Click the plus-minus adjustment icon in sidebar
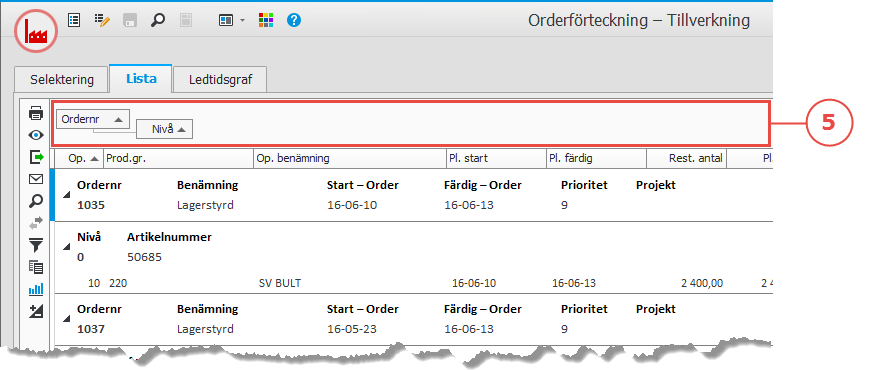870x370 pixels. (x=36, y=311)
